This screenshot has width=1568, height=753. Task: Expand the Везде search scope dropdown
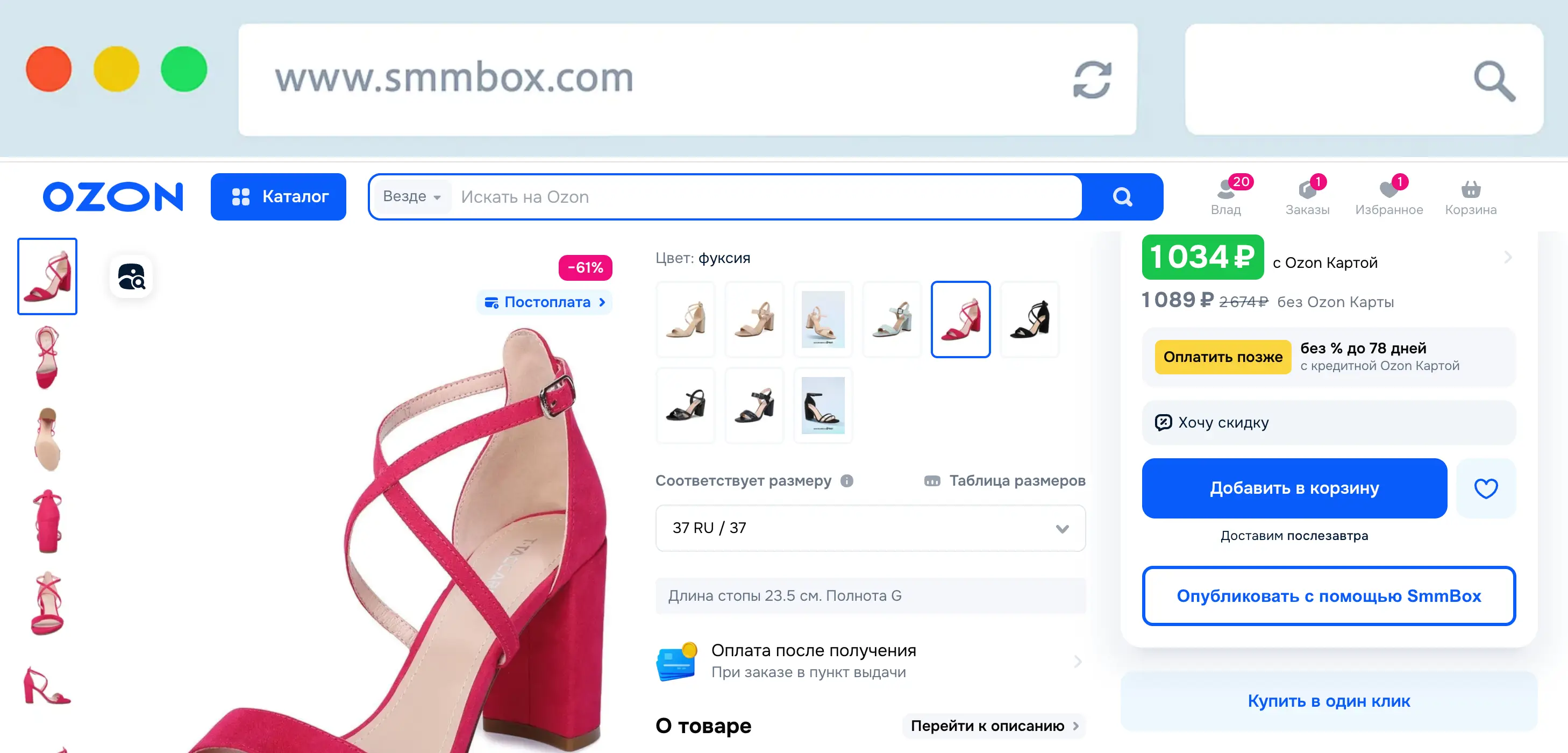pyautogui.click(x=411, y=197)
